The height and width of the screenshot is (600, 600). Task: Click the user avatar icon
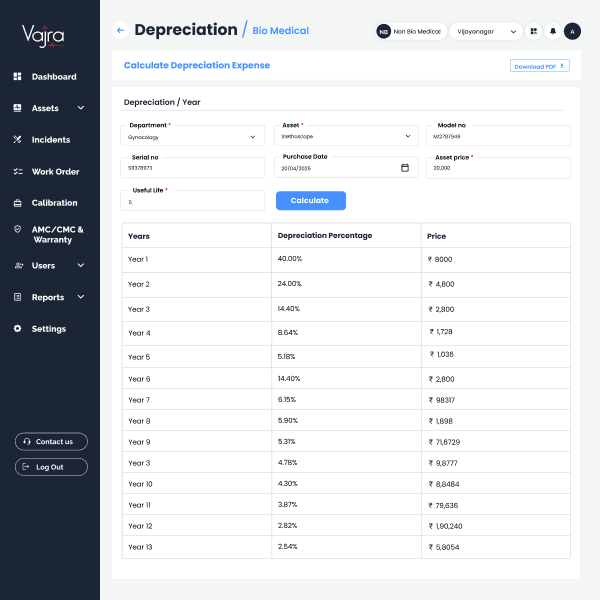click(x=572, y=31)
